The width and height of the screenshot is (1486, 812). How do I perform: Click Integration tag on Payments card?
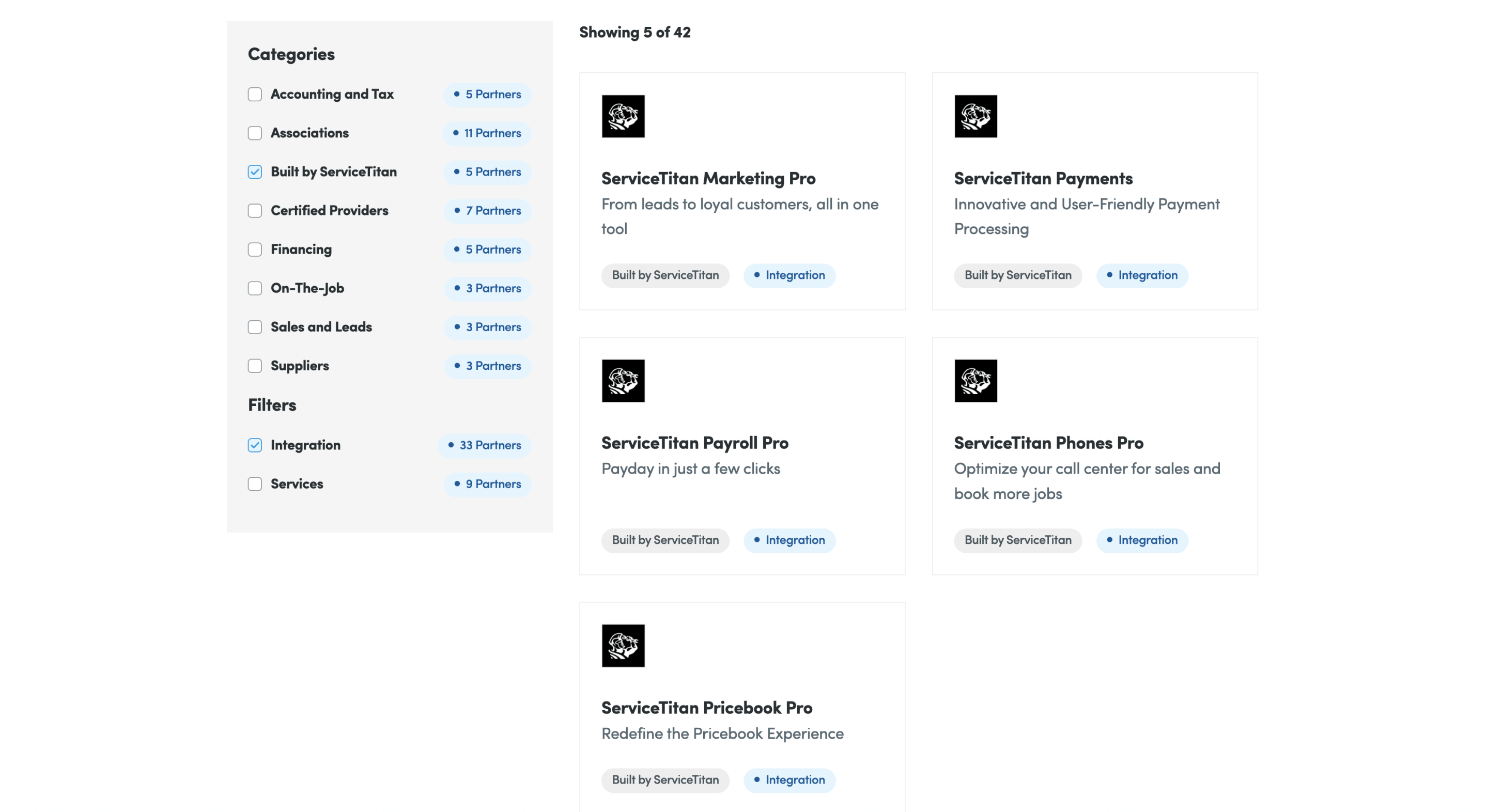(1141, 275)
